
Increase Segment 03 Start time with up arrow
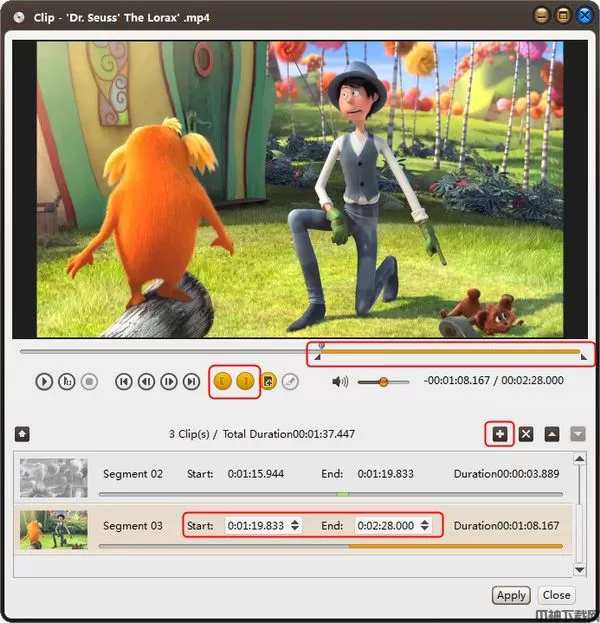pyautogui.click(x=295, y=522)
